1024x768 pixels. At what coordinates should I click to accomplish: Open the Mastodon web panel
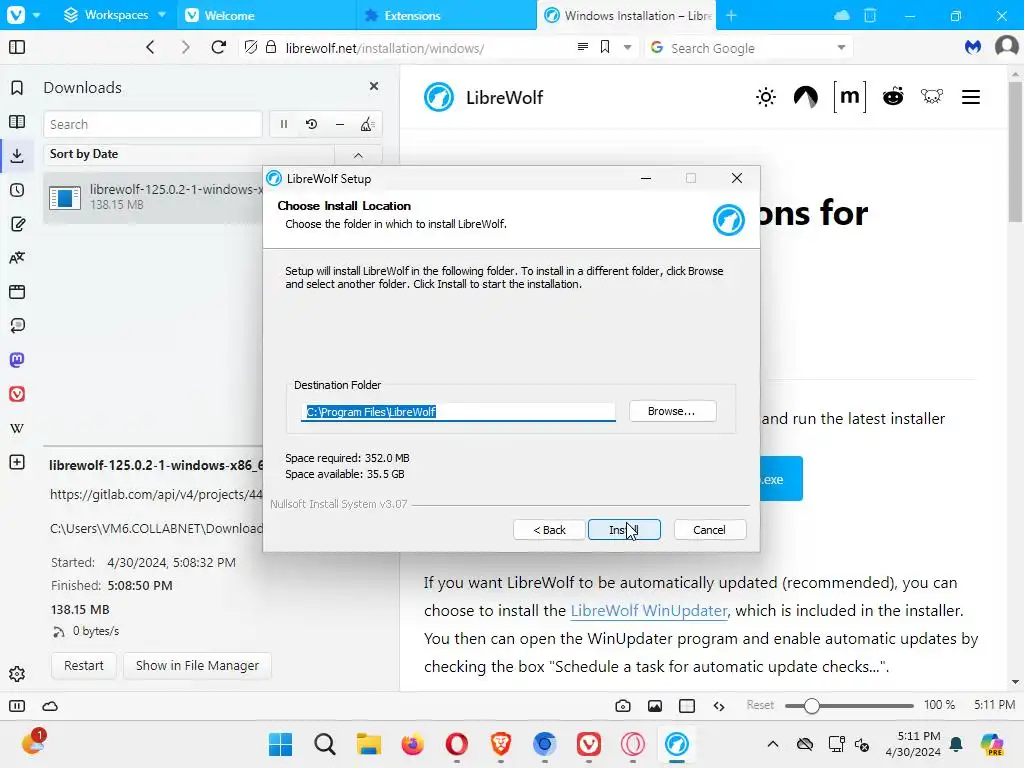pos(17,360)
